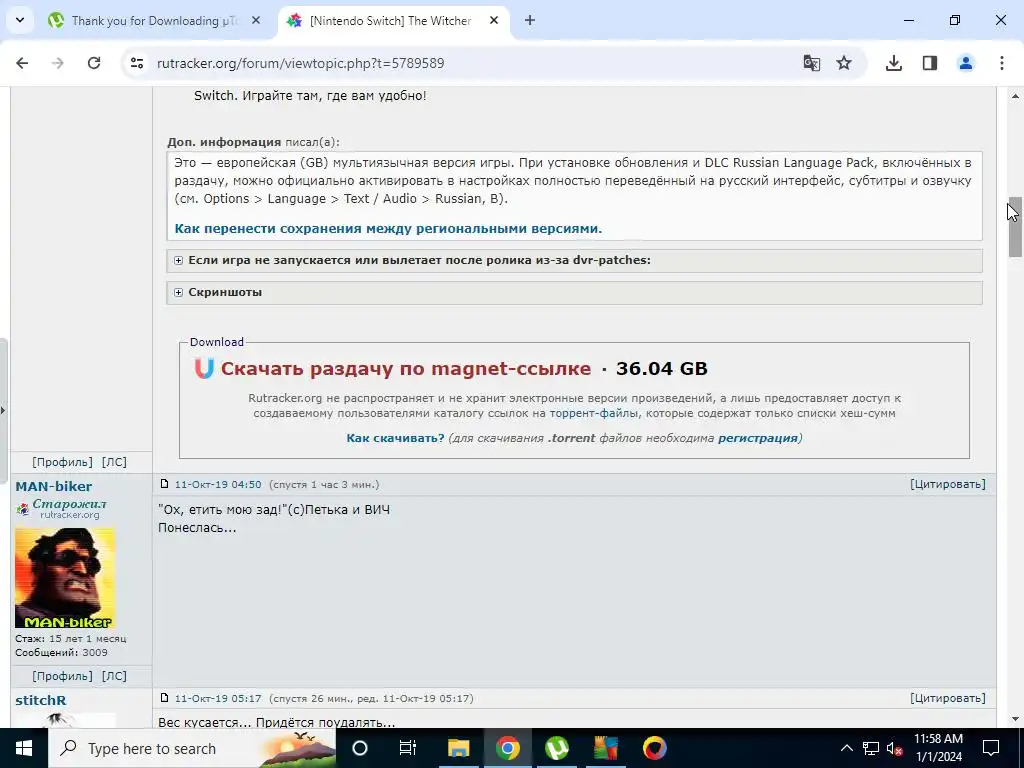This screenshot has height=768, width=1024.
Task: Click the network tray icon
Action: point(871,748)
